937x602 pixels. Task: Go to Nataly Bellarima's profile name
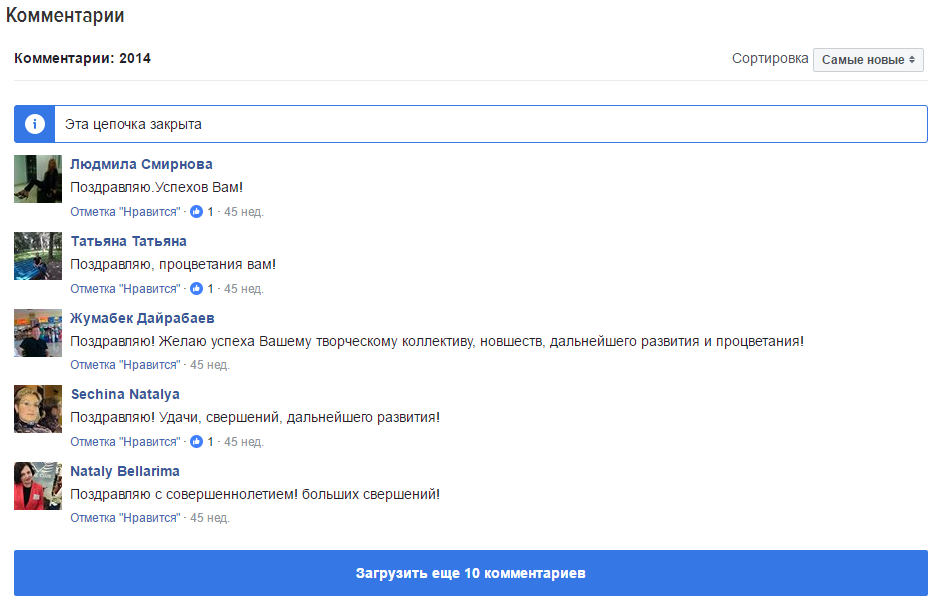tap(124, 471)
